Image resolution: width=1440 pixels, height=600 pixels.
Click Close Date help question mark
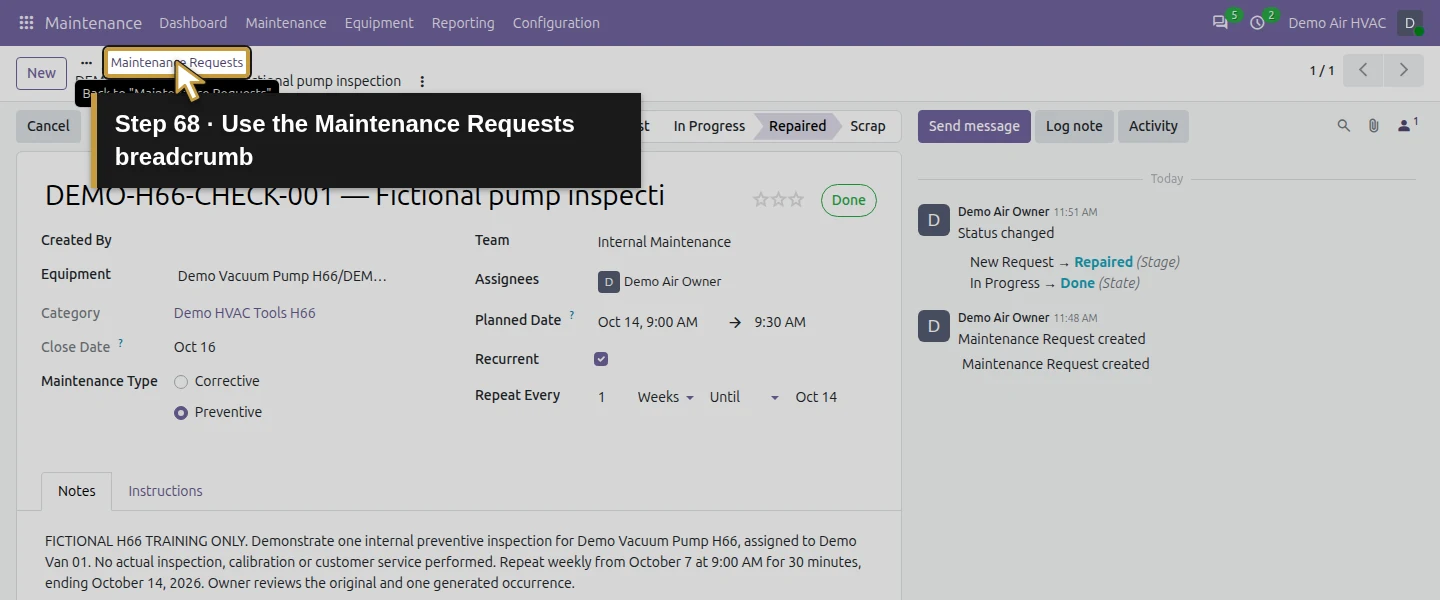(x=121, y=343)
